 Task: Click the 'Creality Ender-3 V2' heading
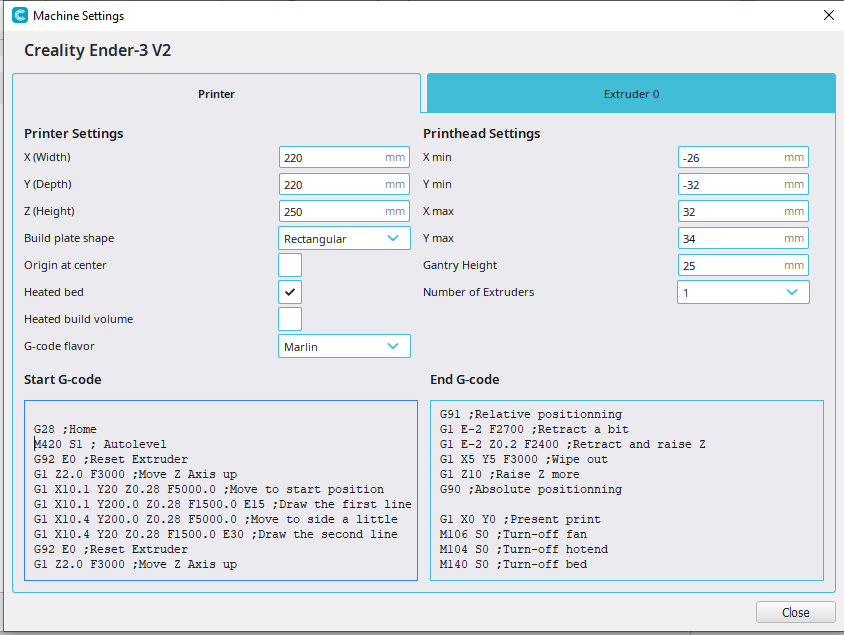click(x=97, y=50)
